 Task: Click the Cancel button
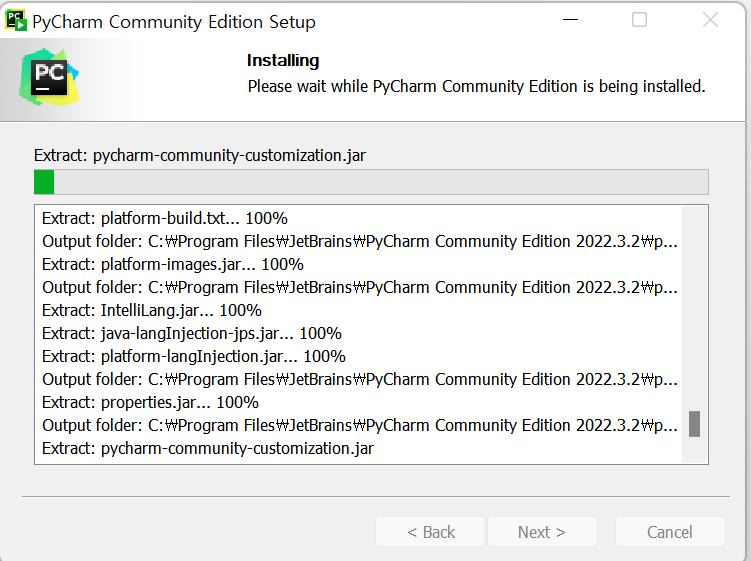[x=670, y=532]
